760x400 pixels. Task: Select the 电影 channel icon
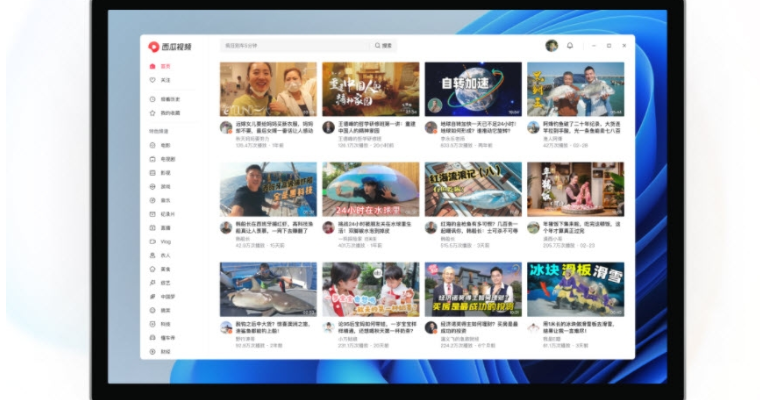152,145
